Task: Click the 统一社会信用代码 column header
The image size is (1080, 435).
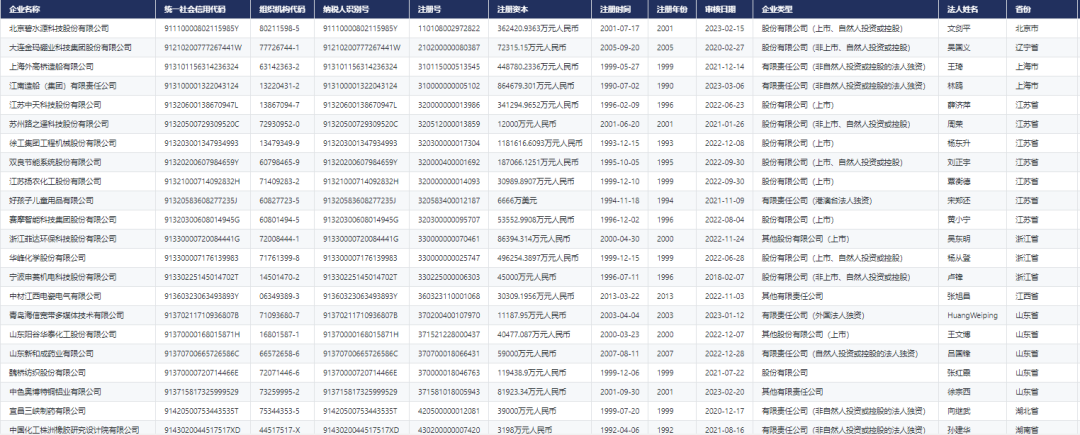Action: (x=195, y=10)
